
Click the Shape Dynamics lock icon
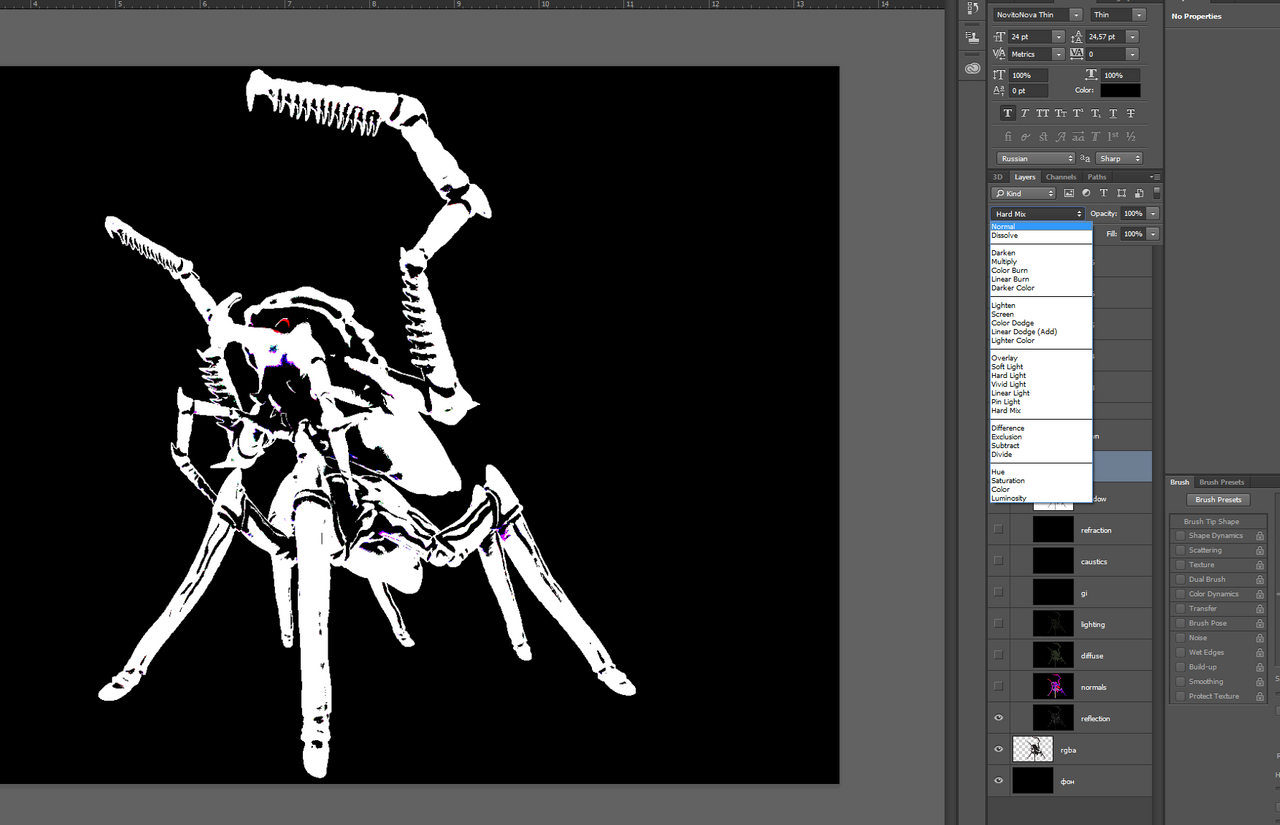click(1260, 536)
